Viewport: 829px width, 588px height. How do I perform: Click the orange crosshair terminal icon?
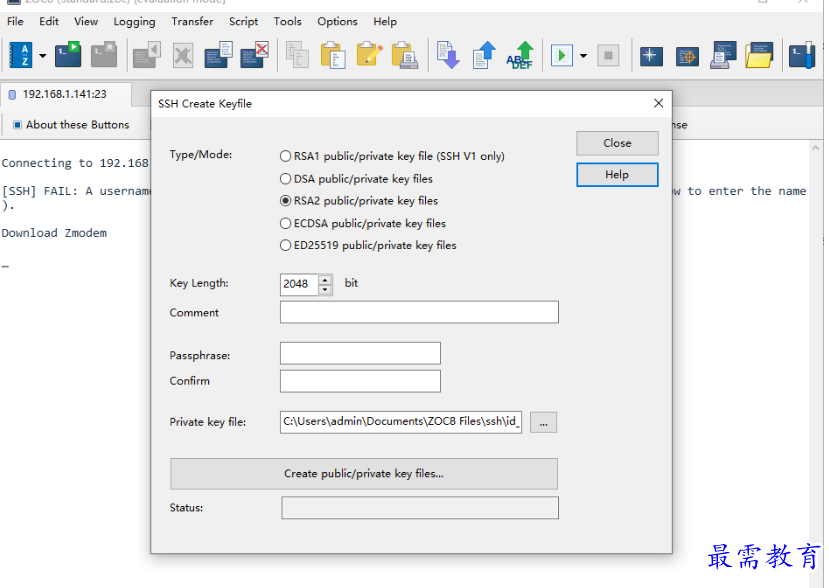(687, 56)
